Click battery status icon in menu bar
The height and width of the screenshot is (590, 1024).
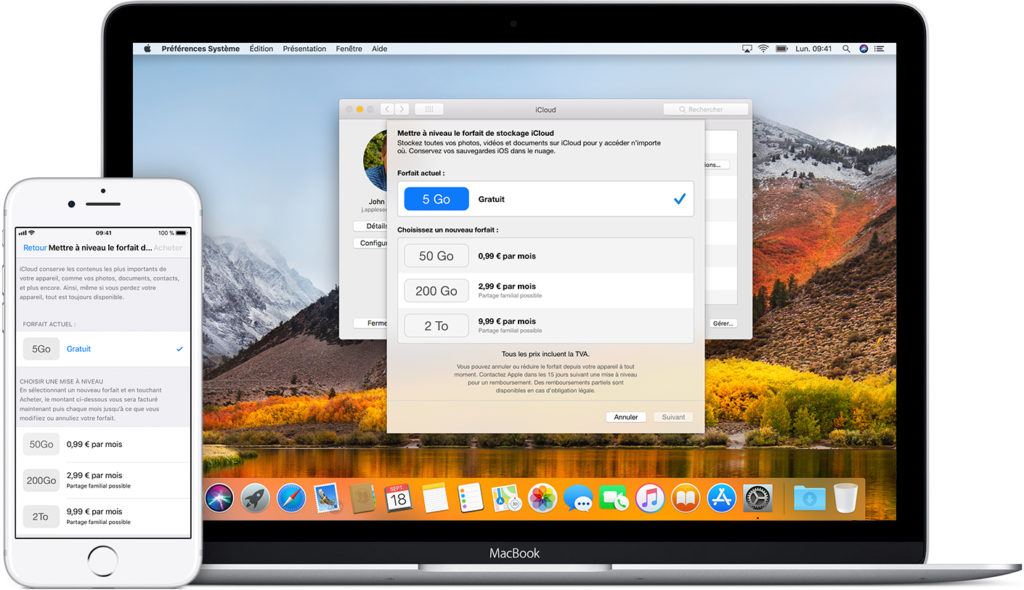tap(781, 48)
